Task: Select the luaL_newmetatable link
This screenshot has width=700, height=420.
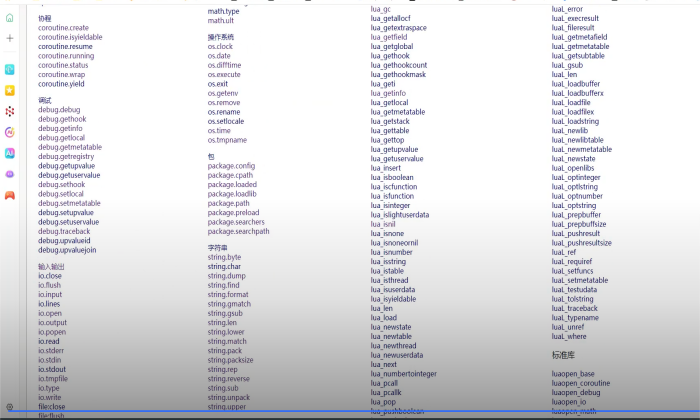Action: pos(582,150)
